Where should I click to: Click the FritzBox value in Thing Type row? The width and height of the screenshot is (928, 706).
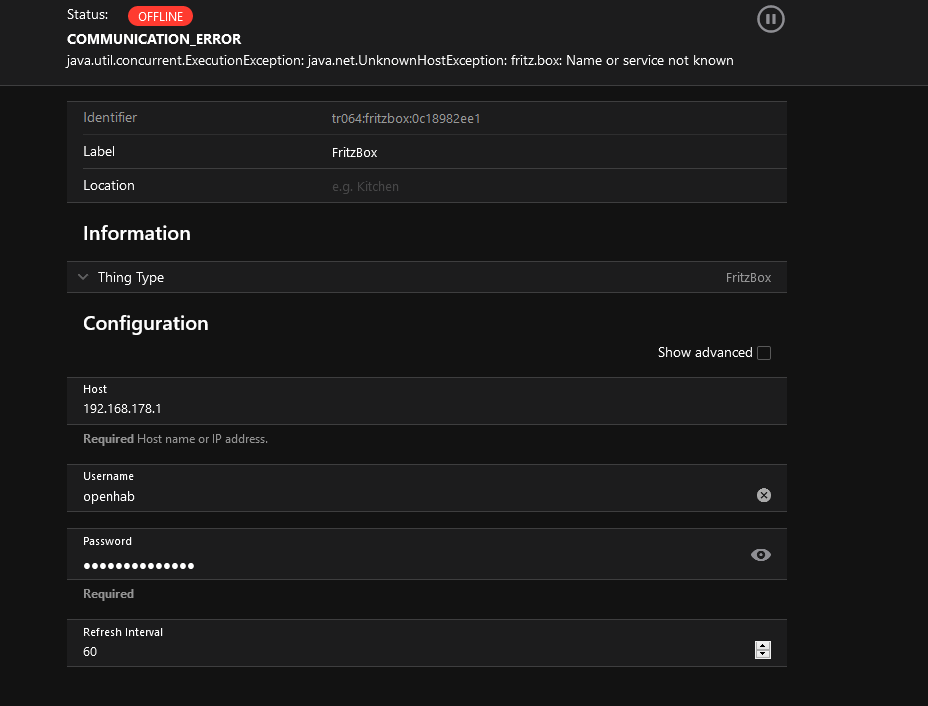(x=748, y=278)
